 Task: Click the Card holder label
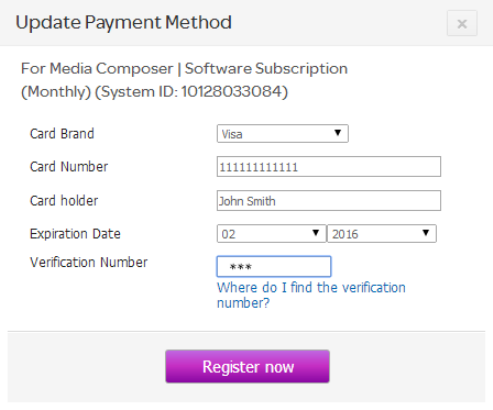[x=64, y=201]
